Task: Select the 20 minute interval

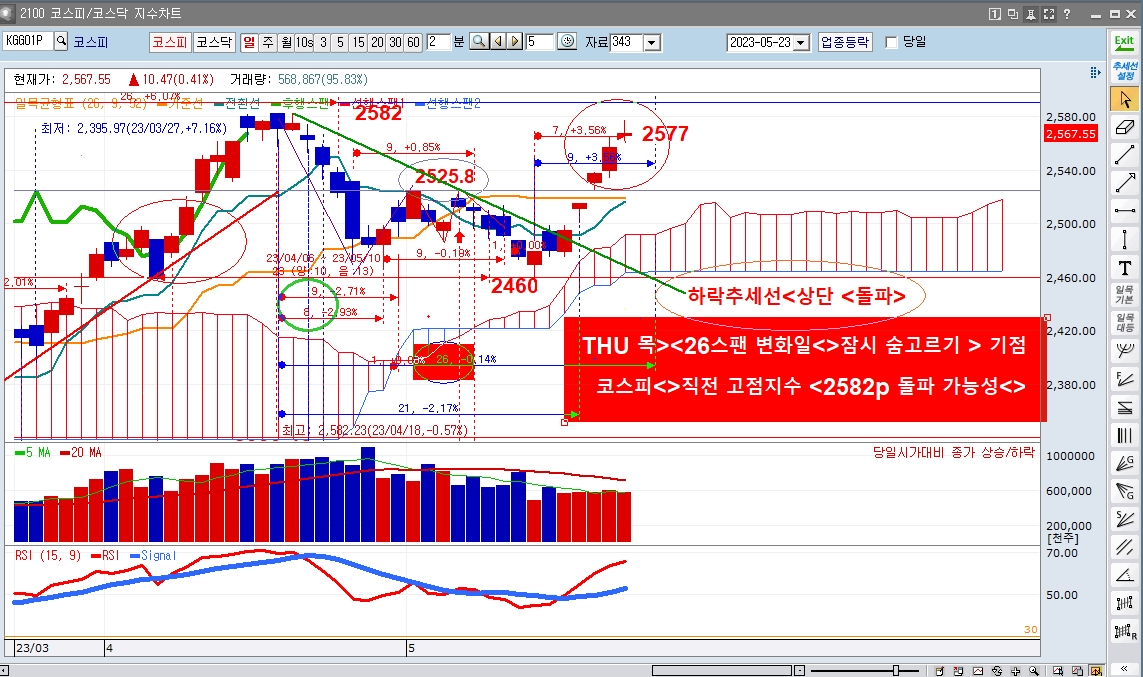Action: point(377,42)
